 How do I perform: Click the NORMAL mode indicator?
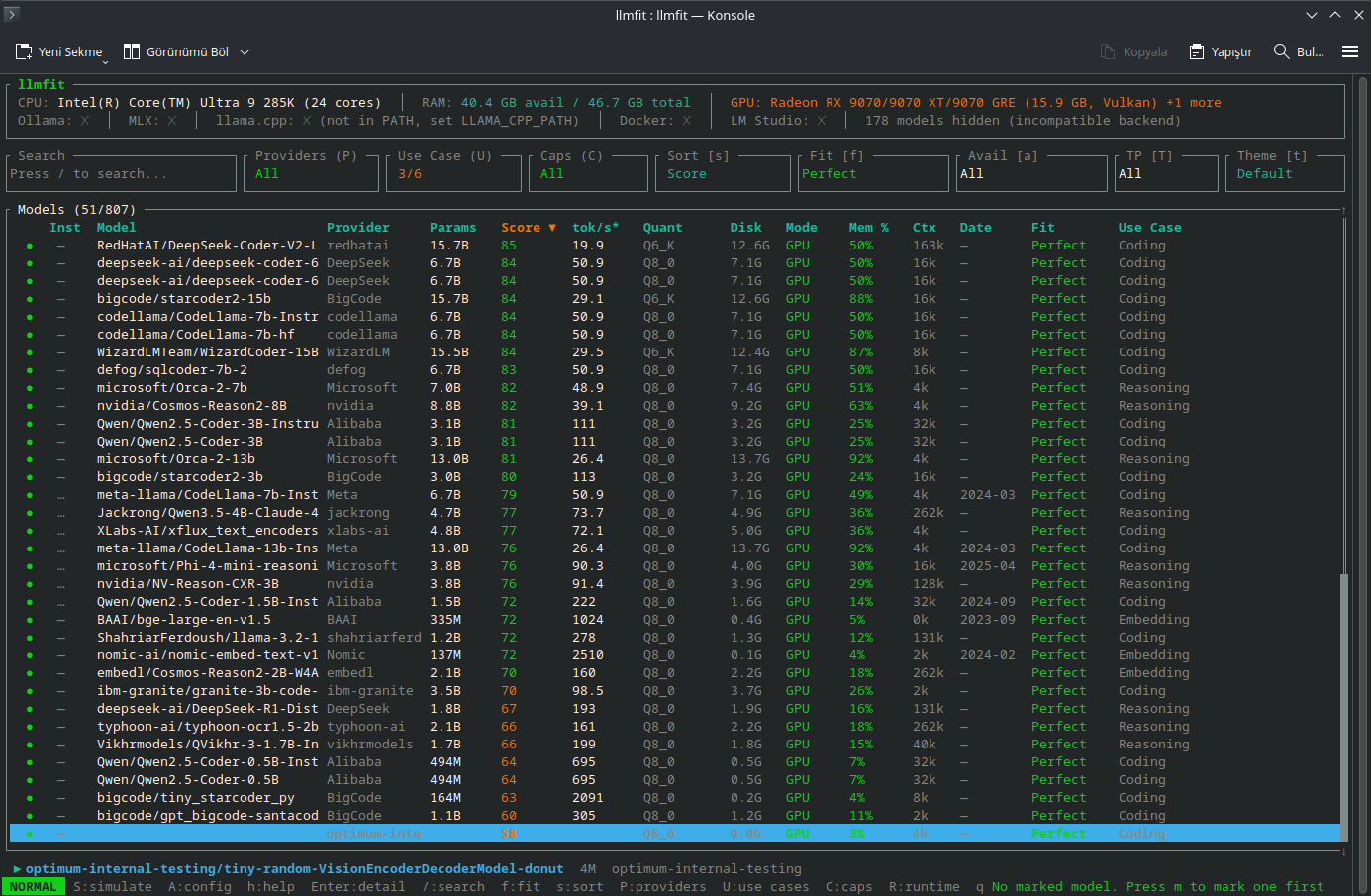[34, 887]
